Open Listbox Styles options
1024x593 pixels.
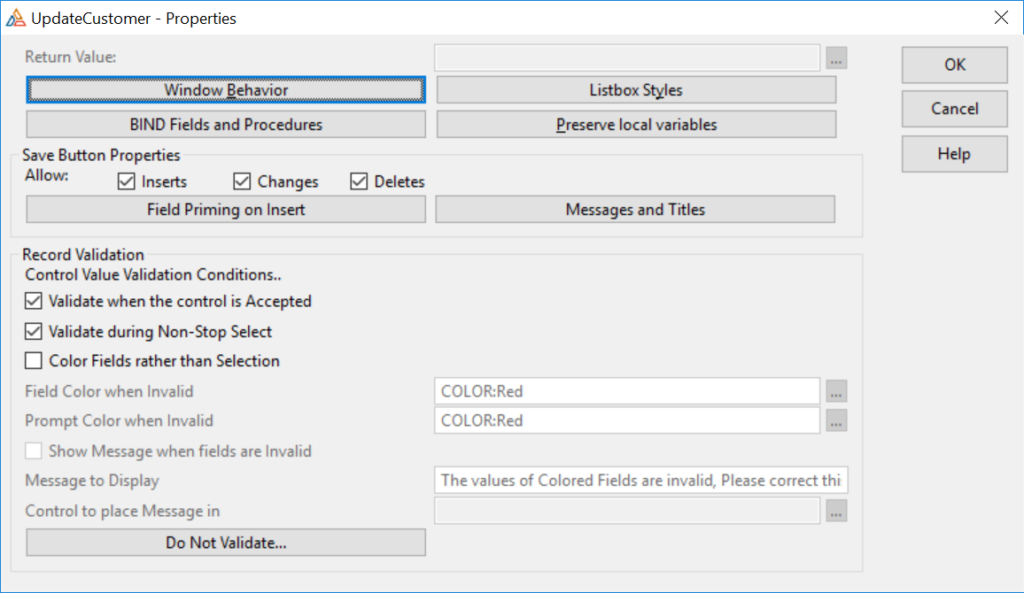(636, 90)
